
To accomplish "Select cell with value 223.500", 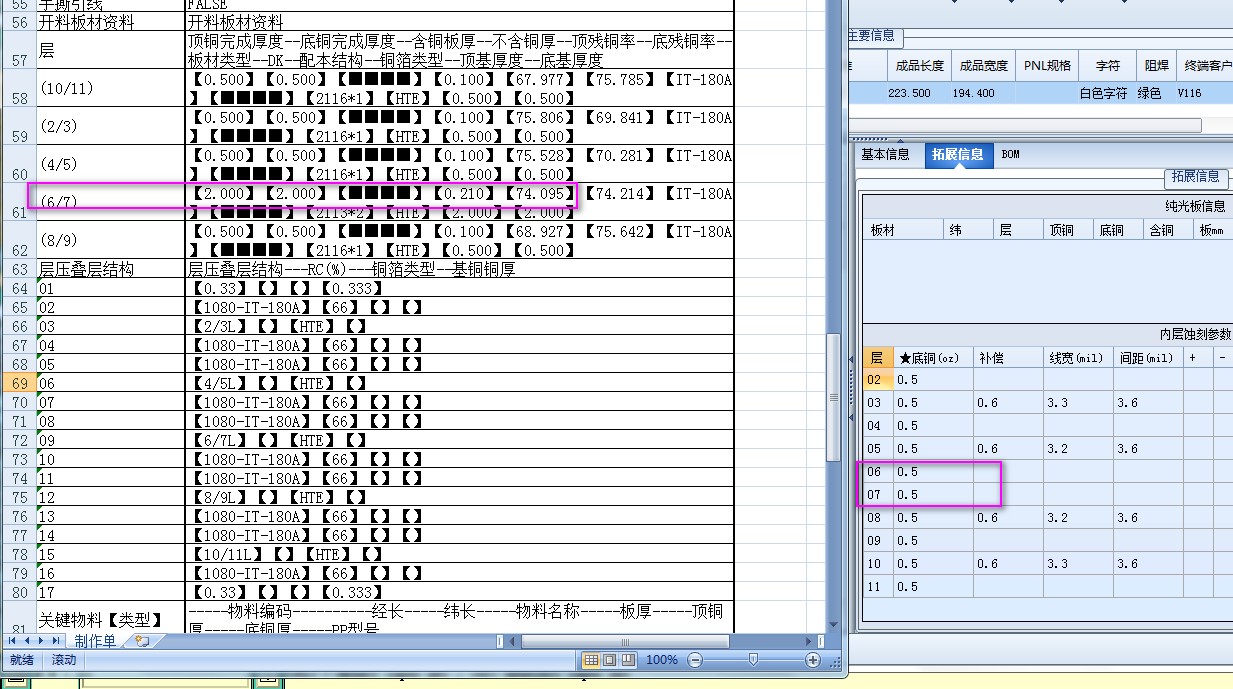I will (x=918, y=93).
